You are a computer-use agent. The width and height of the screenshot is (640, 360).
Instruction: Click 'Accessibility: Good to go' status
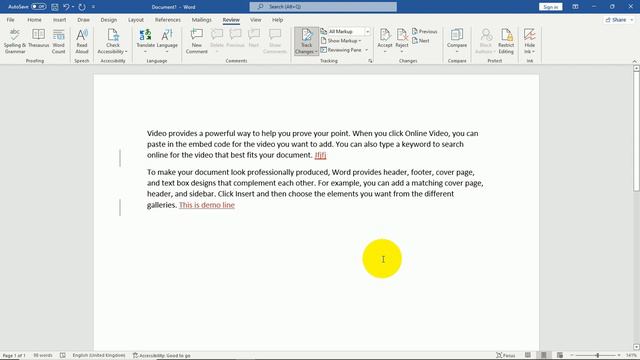coord(162,356)
